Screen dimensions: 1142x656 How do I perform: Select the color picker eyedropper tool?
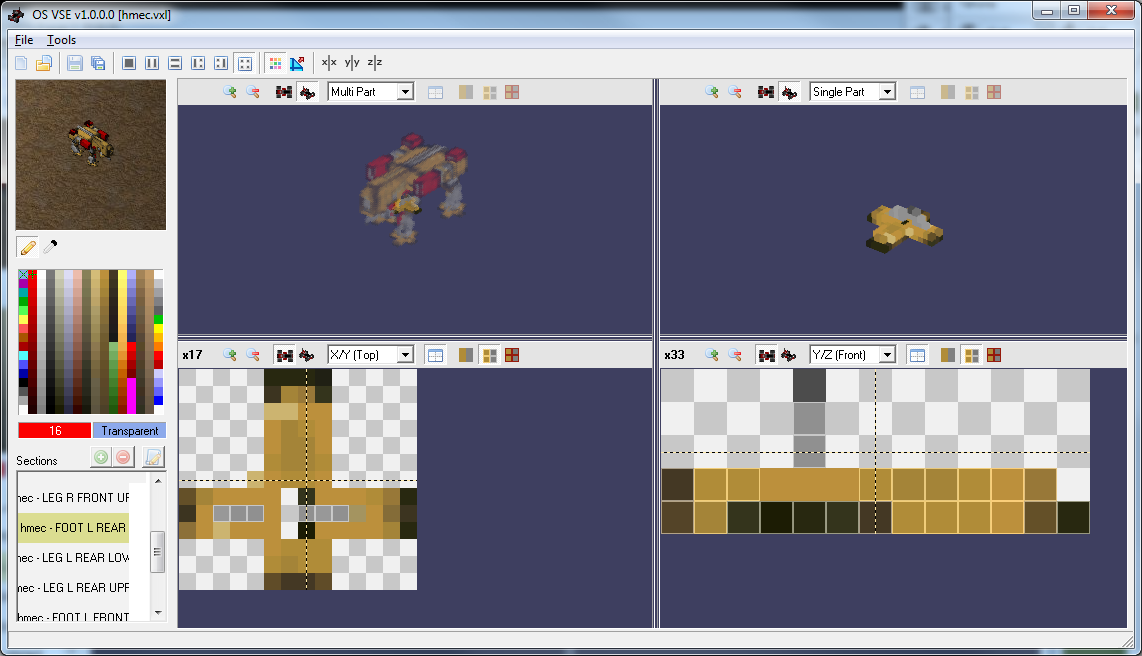tap(49, 246)
